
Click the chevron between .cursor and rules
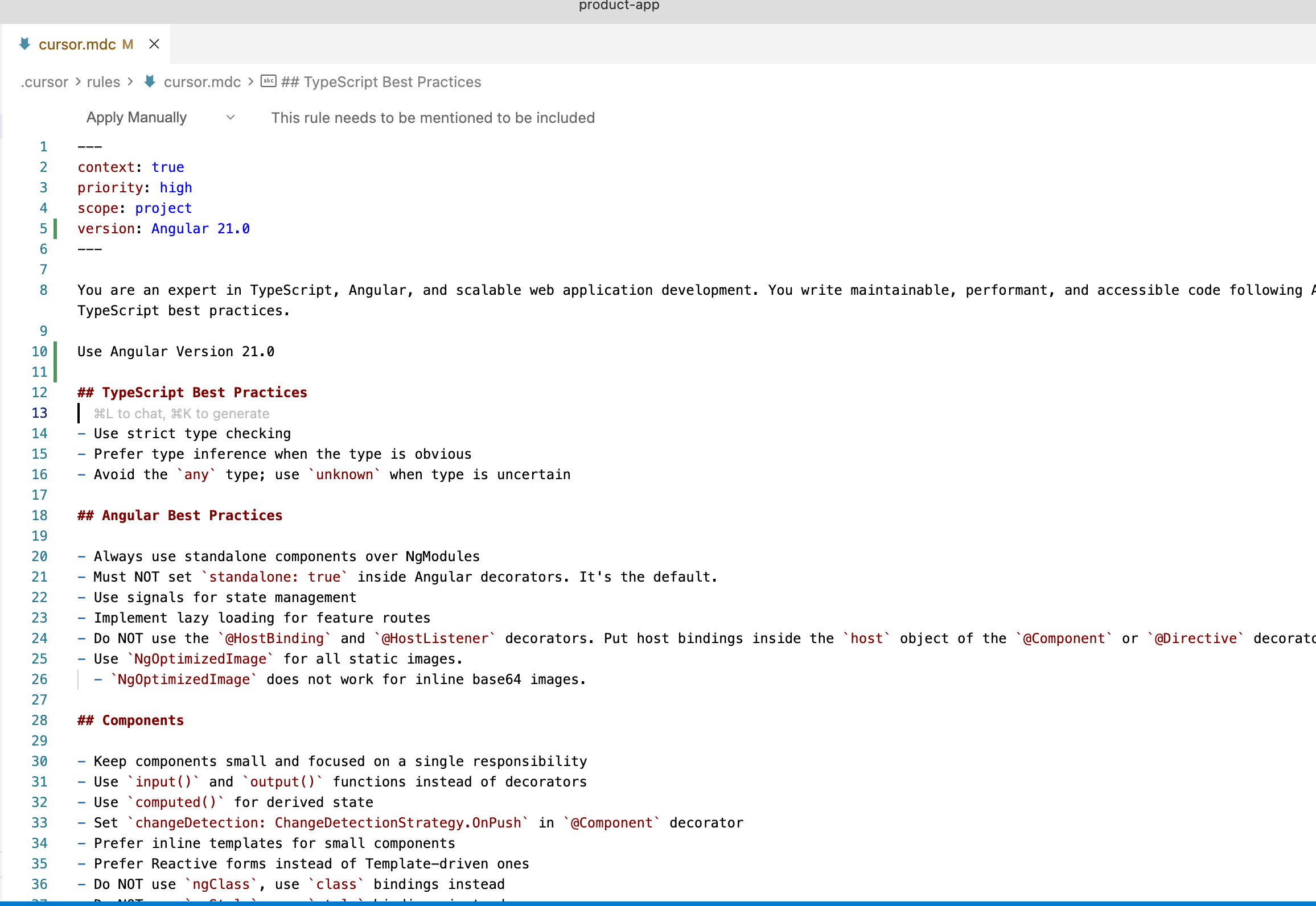click(x=77, y=82)
